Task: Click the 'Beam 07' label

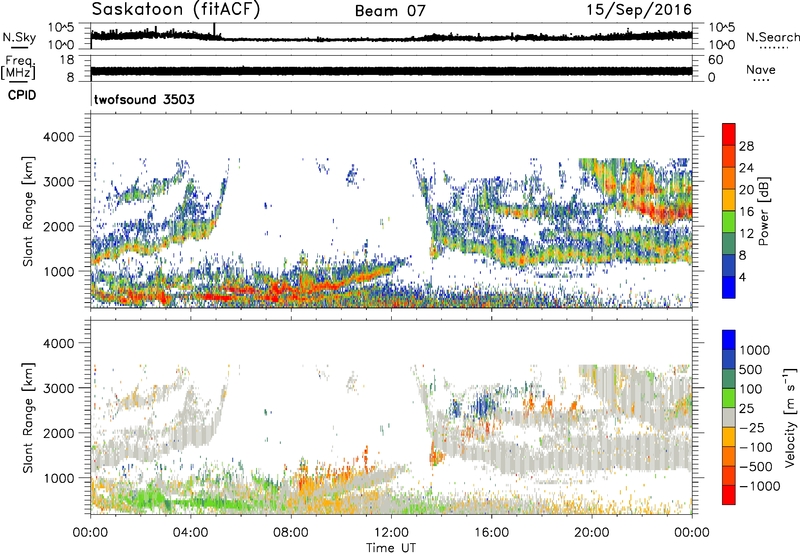Action: click(x=390, y=11)
